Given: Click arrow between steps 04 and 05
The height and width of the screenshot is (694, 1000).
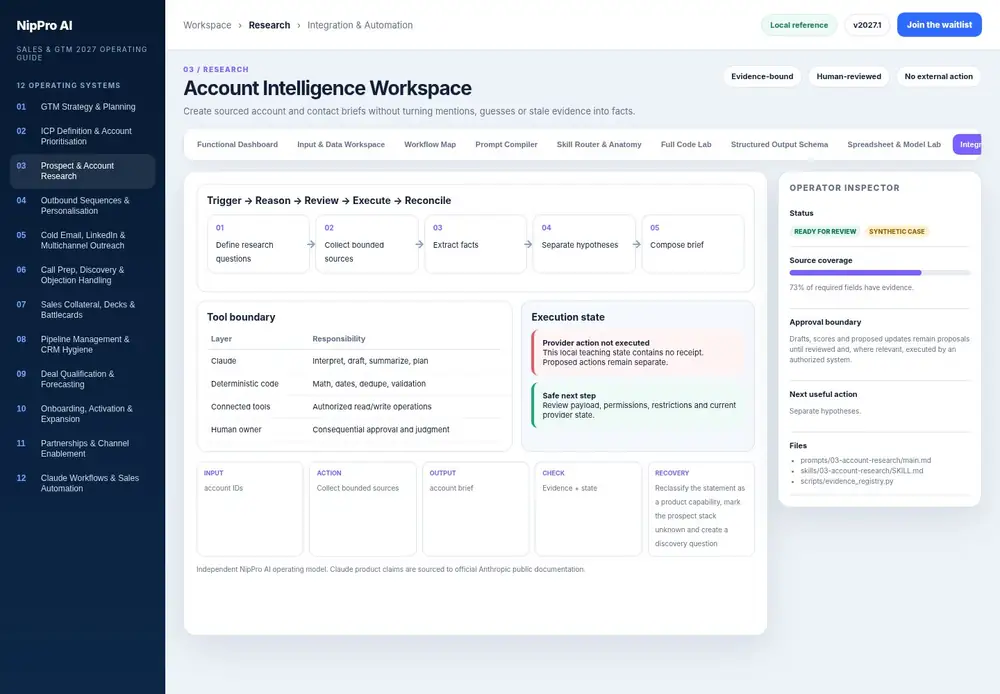Looking at the screenshot, I should coord(636,244).
